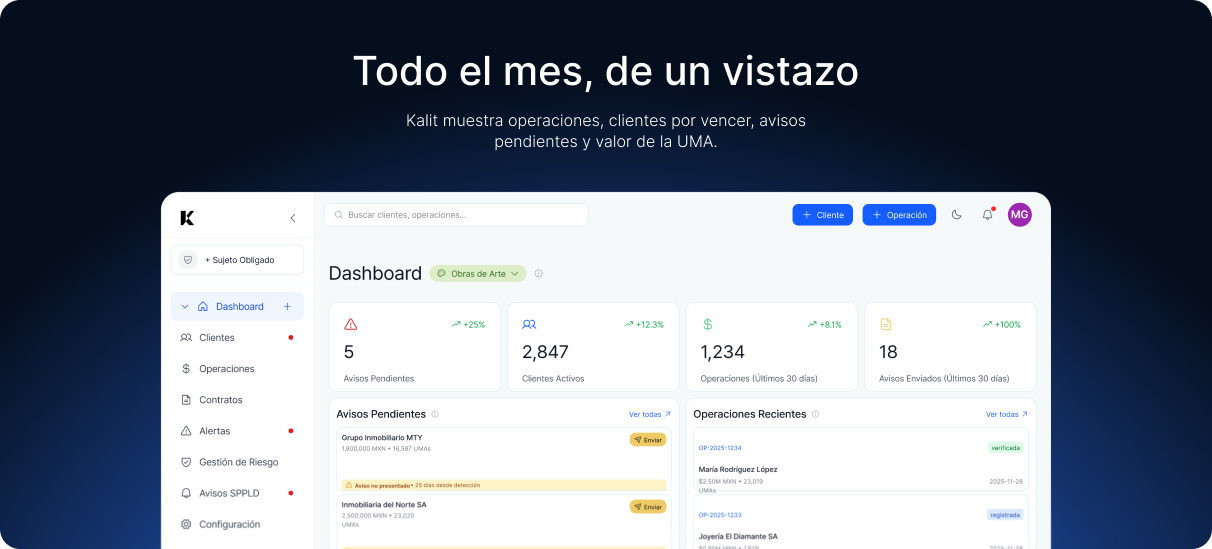
Task: Click the +12.3% trend indicator
Action: coord(644,325)
